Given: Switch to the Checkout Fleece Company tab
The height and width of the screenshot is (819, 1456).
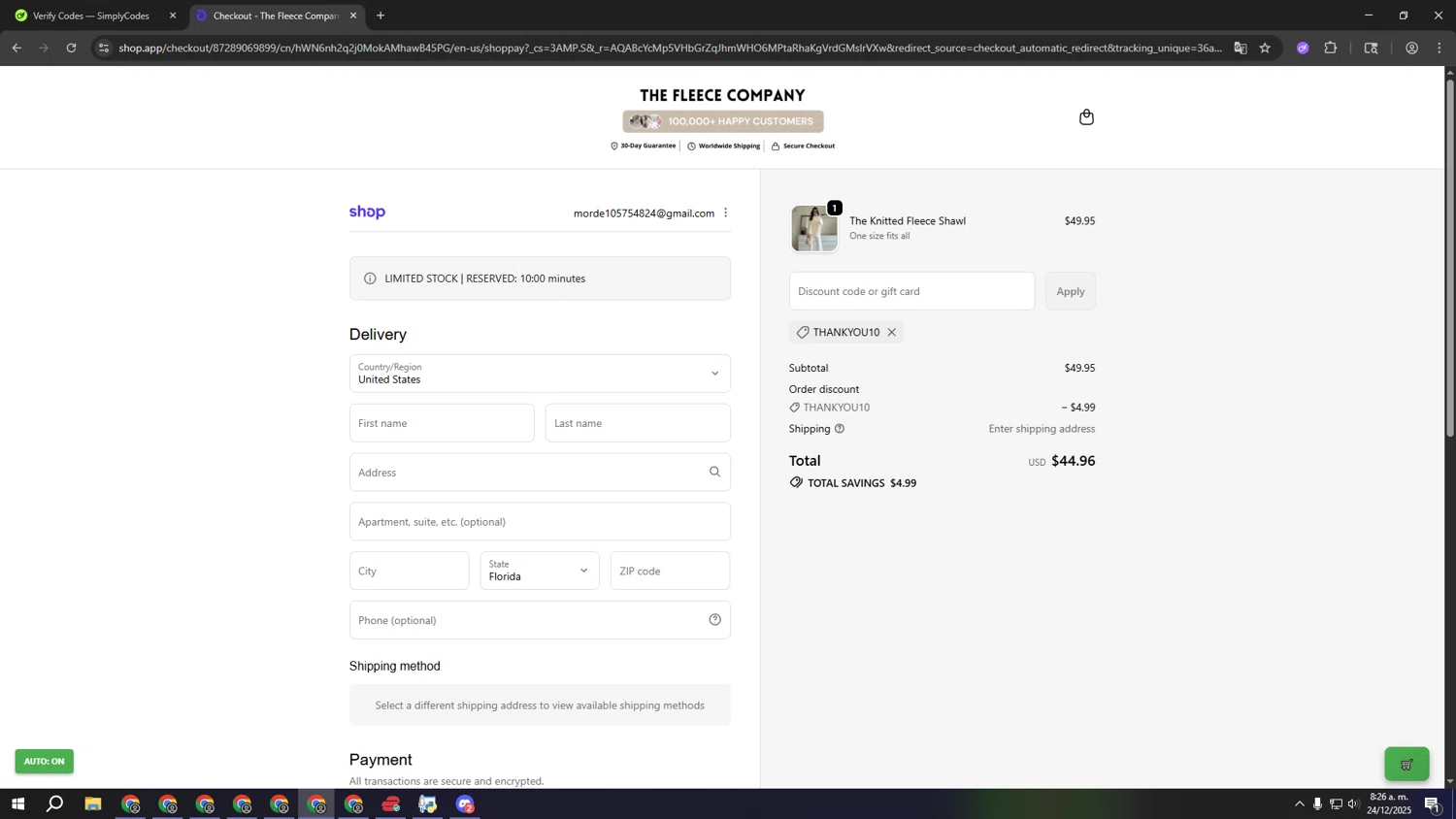Looking at the screenshot, I should (x=277, y=16).
